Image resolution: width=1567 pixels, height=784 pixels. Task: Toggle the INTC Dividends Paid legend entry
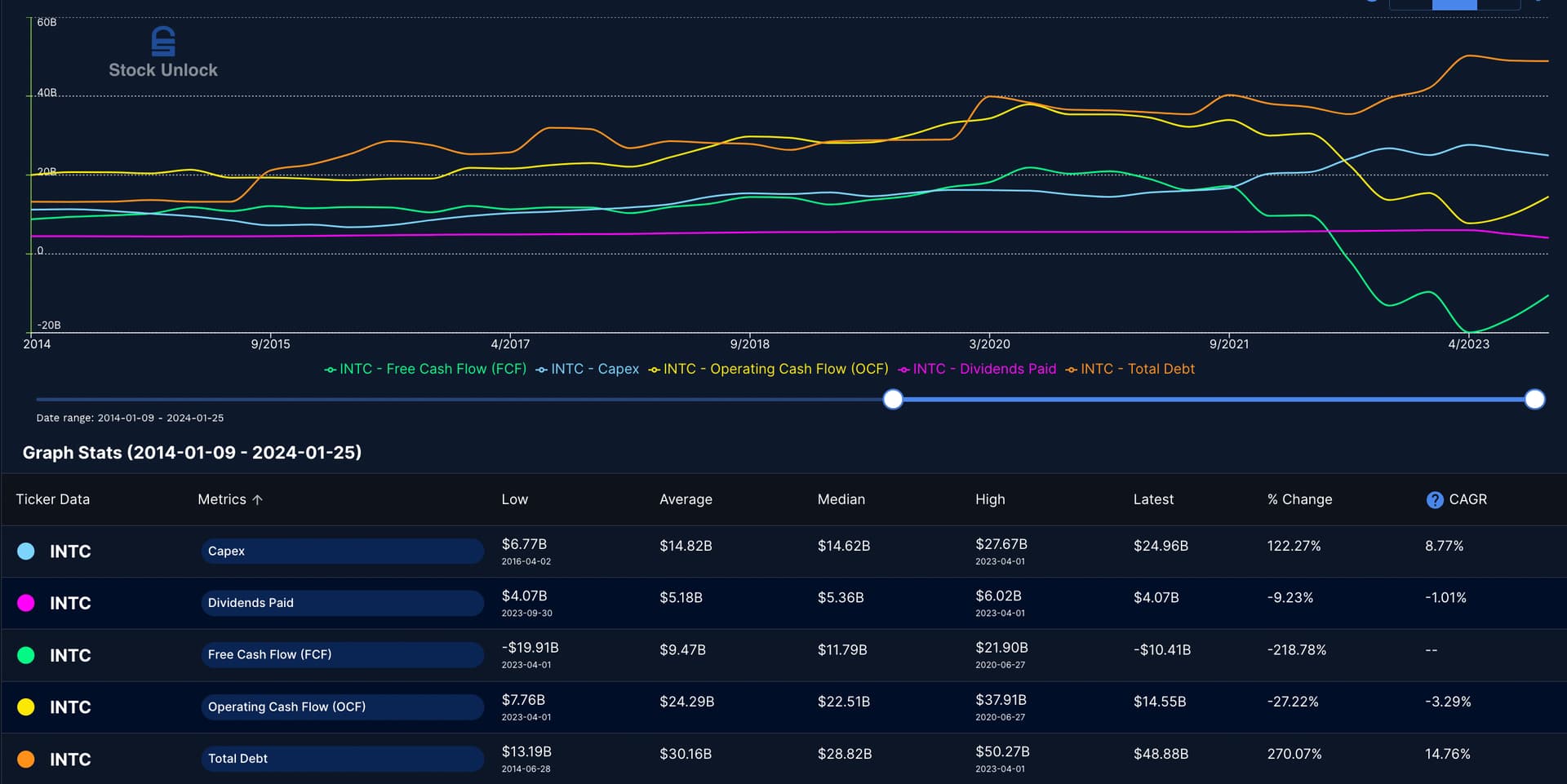977,369
